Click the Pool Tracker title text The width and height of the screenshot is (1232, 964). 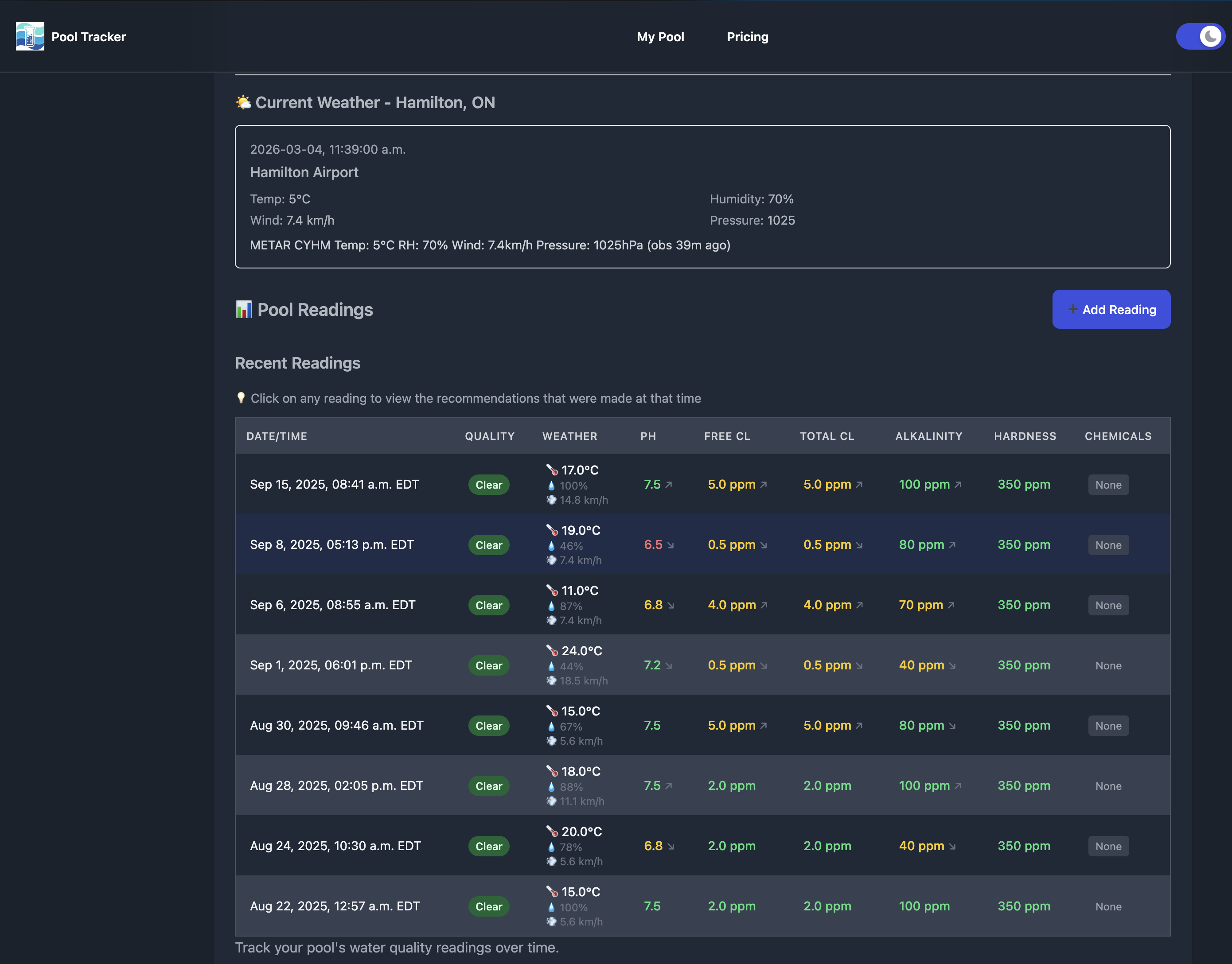89,37
